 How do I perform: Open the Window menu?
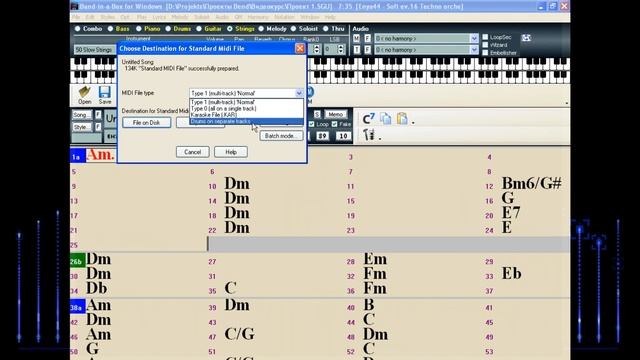coord(310,17)
